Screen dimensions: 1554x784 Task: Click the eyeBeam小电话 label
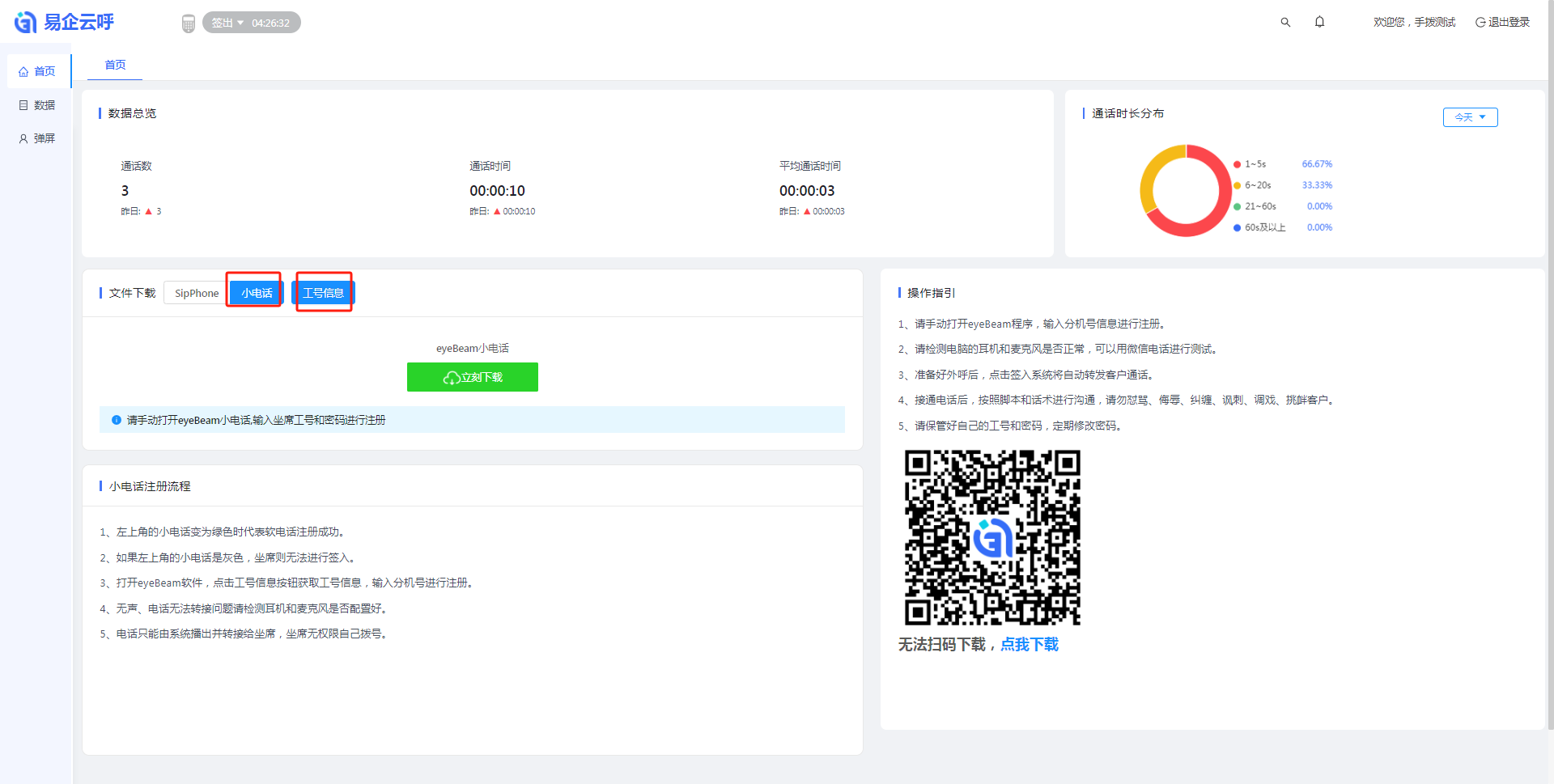473,348
